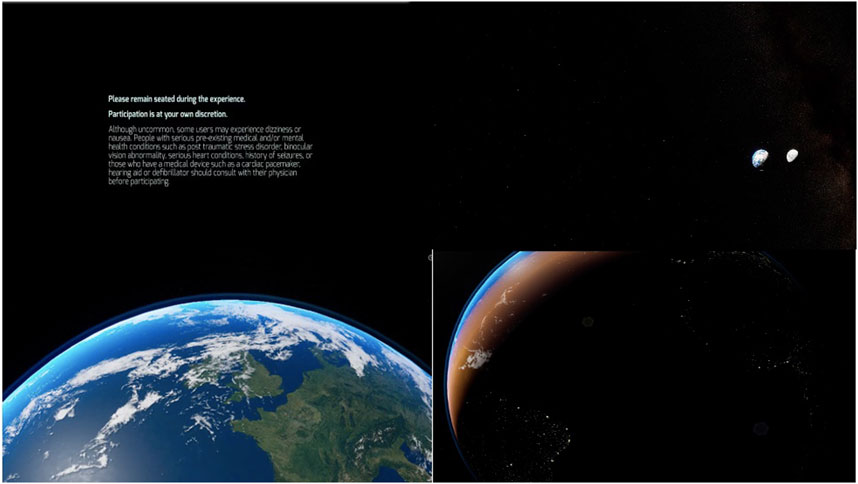The width and height of the screenshot is (858, 484).
Task: Select the line mentioning 'history of seizures'
Action: pyautogui.click(x=211, y=155)
